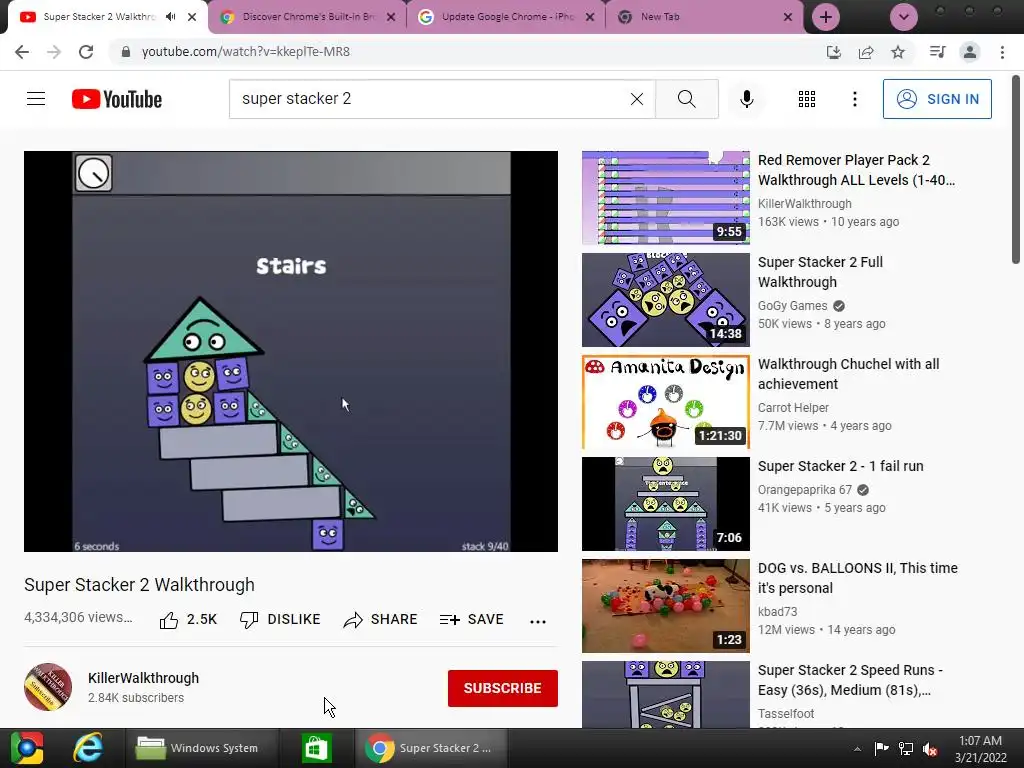Image resolution: width=1024 pixels, height=768 pixels.
Task: Click the share this page icon
Action: tap(866, 52)
